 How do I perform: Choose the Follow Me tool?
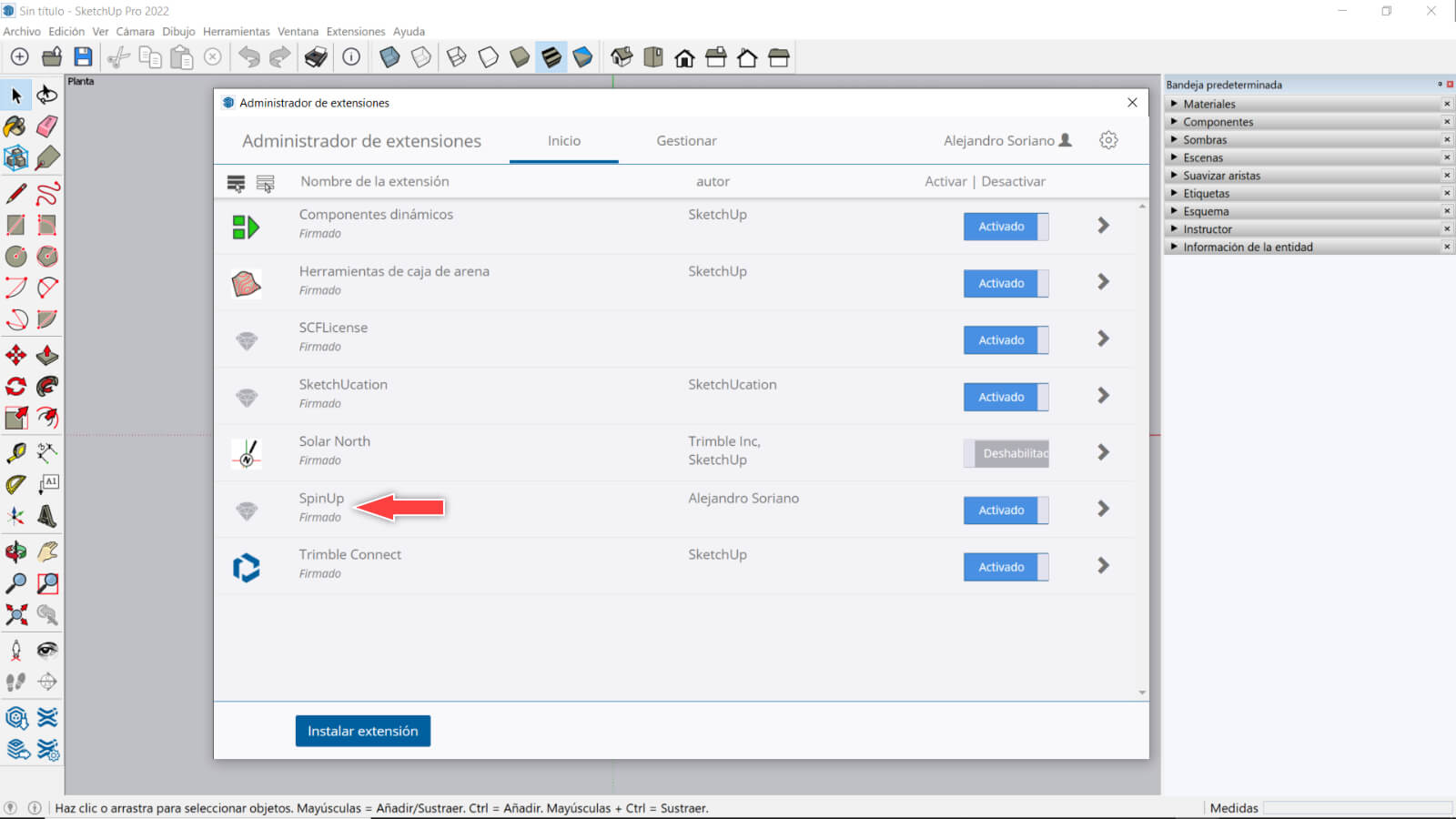click(x=47, y=386)
